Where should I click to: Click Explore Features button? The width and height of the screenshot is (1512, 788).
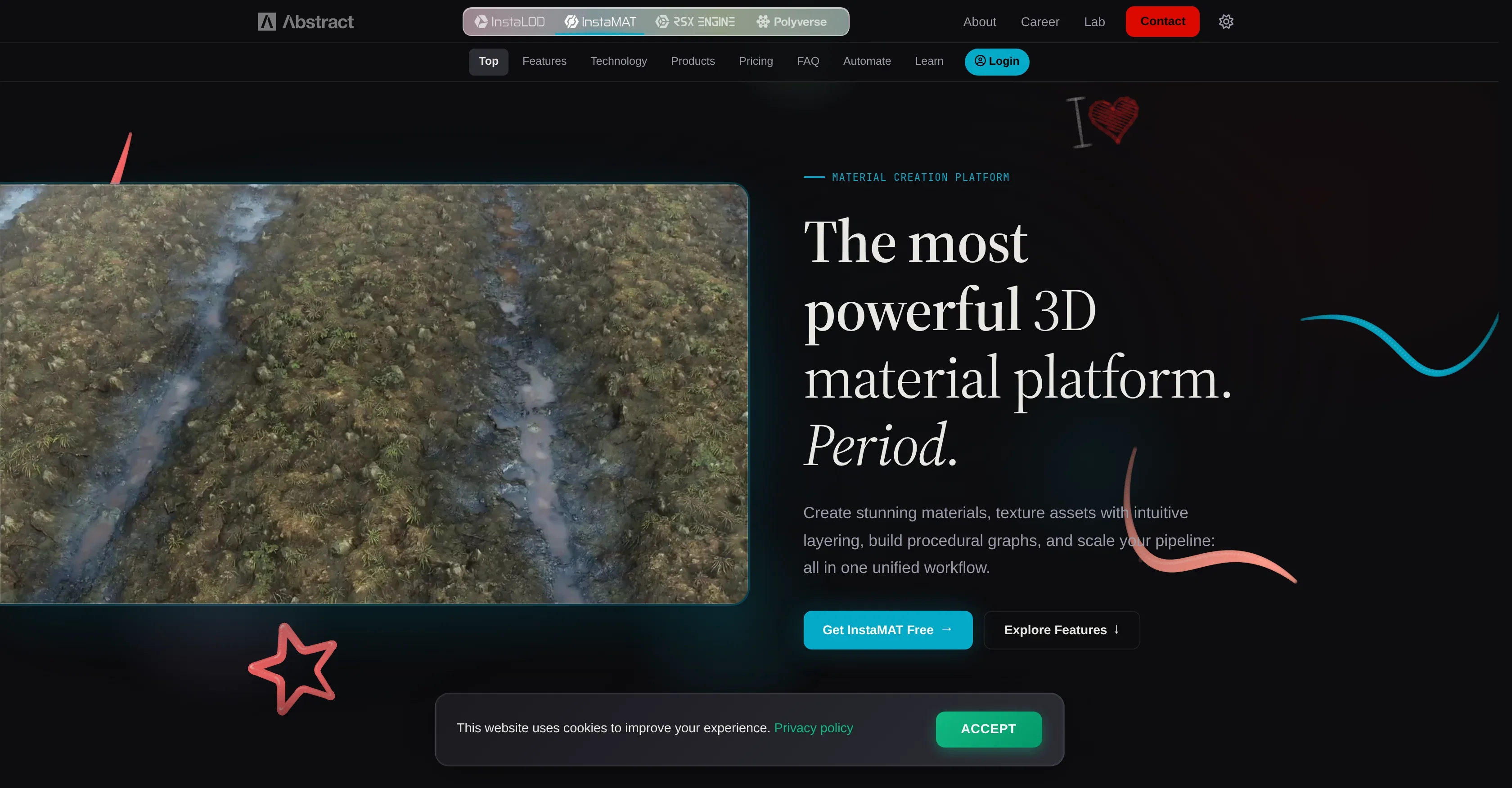click(x=1061, y=630)
